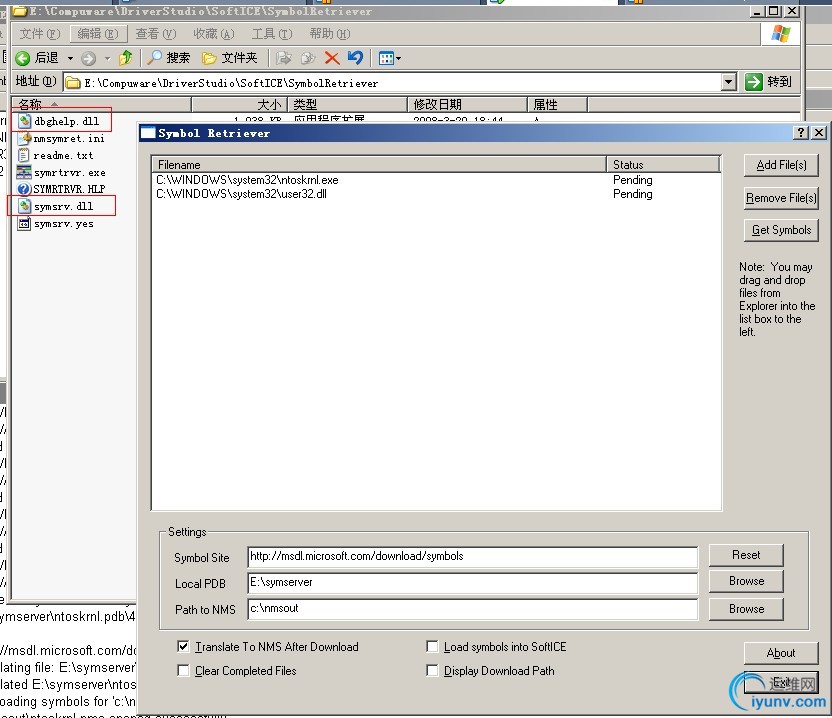Open the Forward button history dropdown
Image resolution: width=832 pixels, height=718 pixels.
(x=107, y=58)
